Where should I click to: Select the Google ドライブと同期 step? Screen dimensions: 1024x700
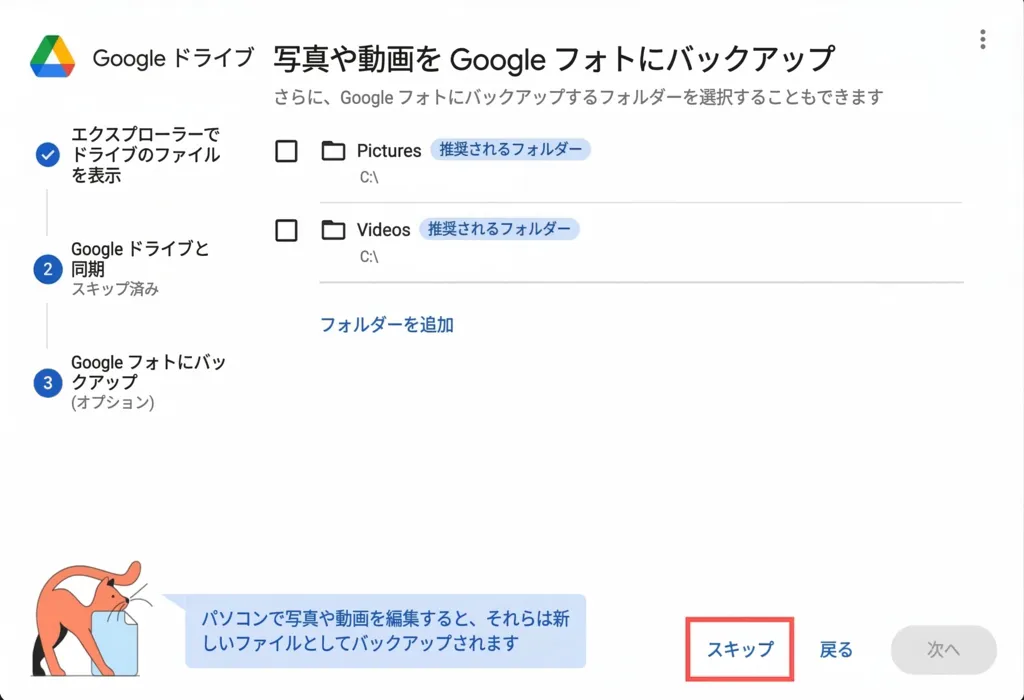coord(140,259)
